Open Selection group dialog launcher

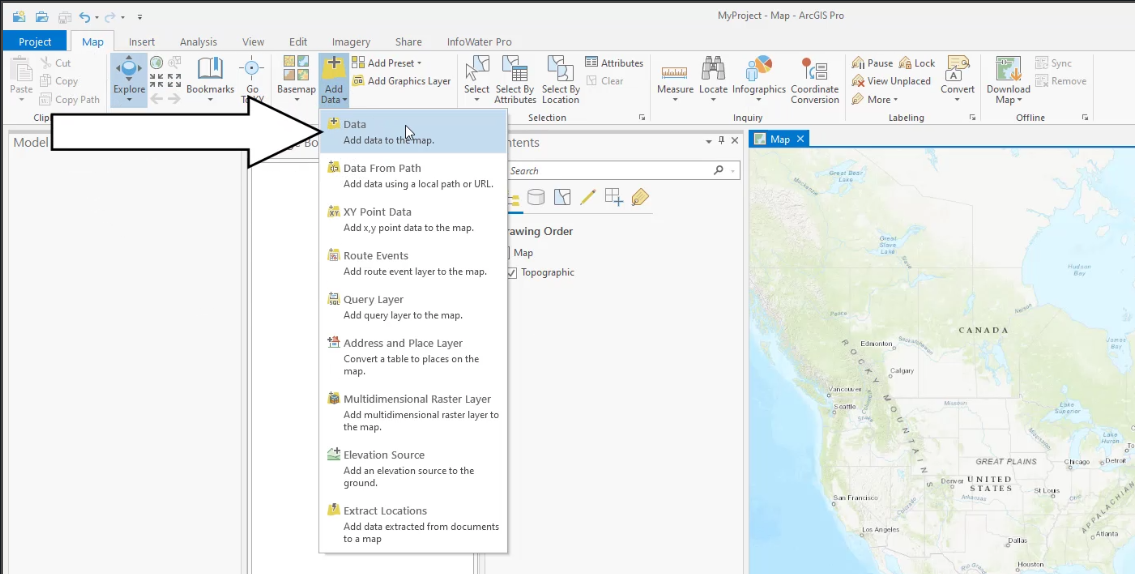641,117
